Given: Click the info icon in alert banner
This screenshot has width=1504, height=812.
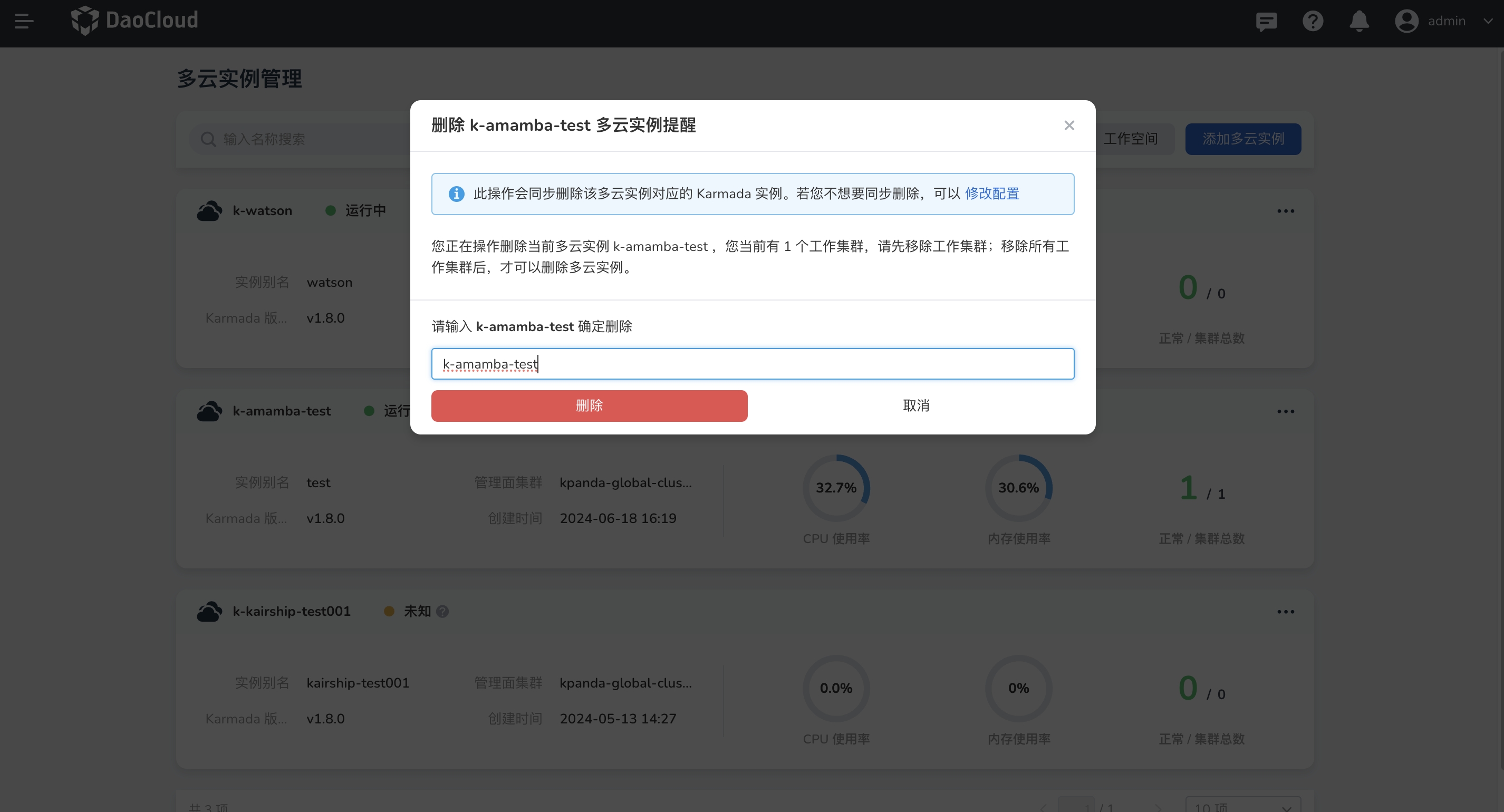Looking at the screenshot, I should coord(456,194).
